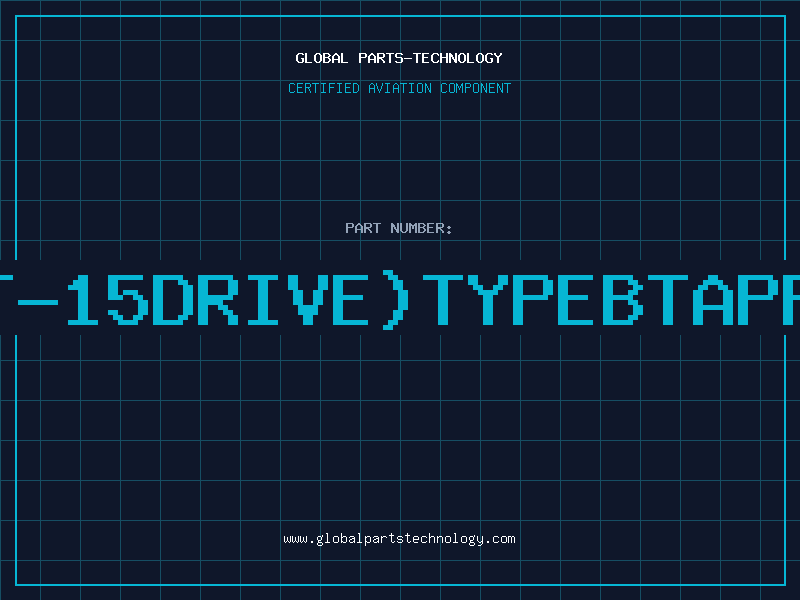Select the CERTIFIED AVIATION COMPONENT subtitle

click(x=399, y=88)
